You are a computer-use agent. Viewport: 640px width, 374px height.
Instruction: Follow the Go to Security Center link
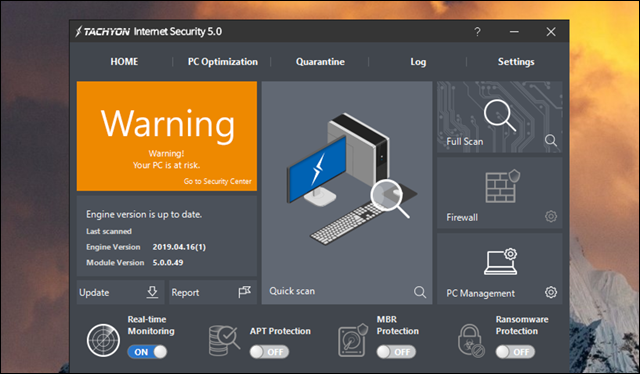tap(218, 181)
